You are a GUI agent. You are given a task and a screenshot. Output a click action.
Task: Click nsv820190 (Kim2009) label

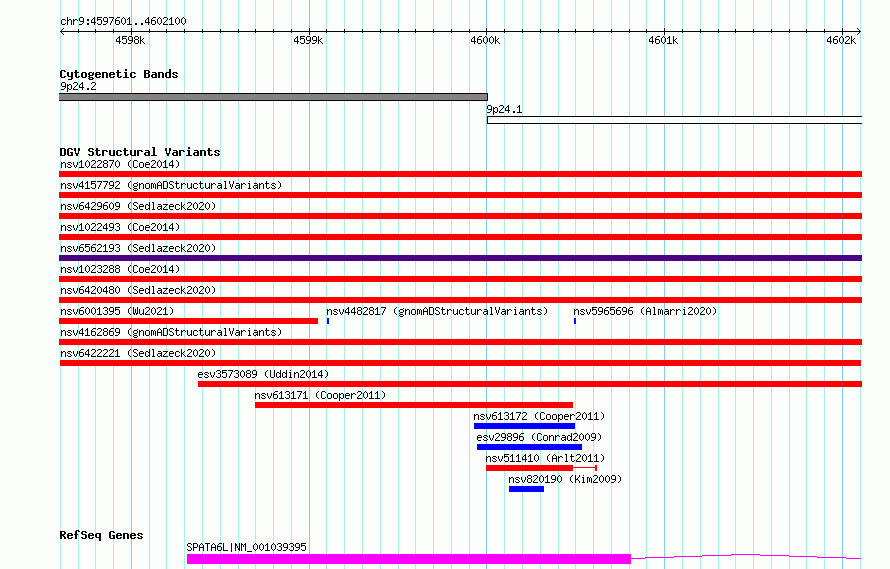565,479
